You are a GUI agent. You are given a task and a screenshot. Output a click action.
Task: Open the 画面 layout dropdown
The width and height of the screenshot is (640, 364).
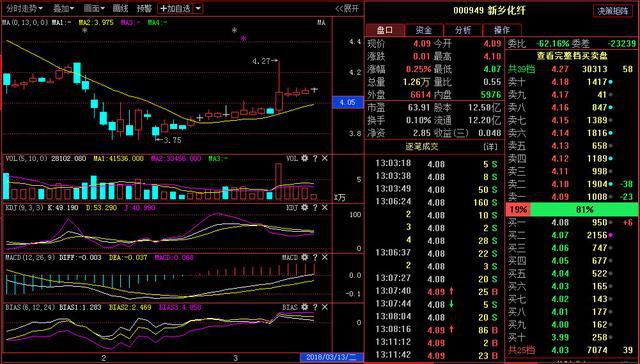[x=94, y=8]
